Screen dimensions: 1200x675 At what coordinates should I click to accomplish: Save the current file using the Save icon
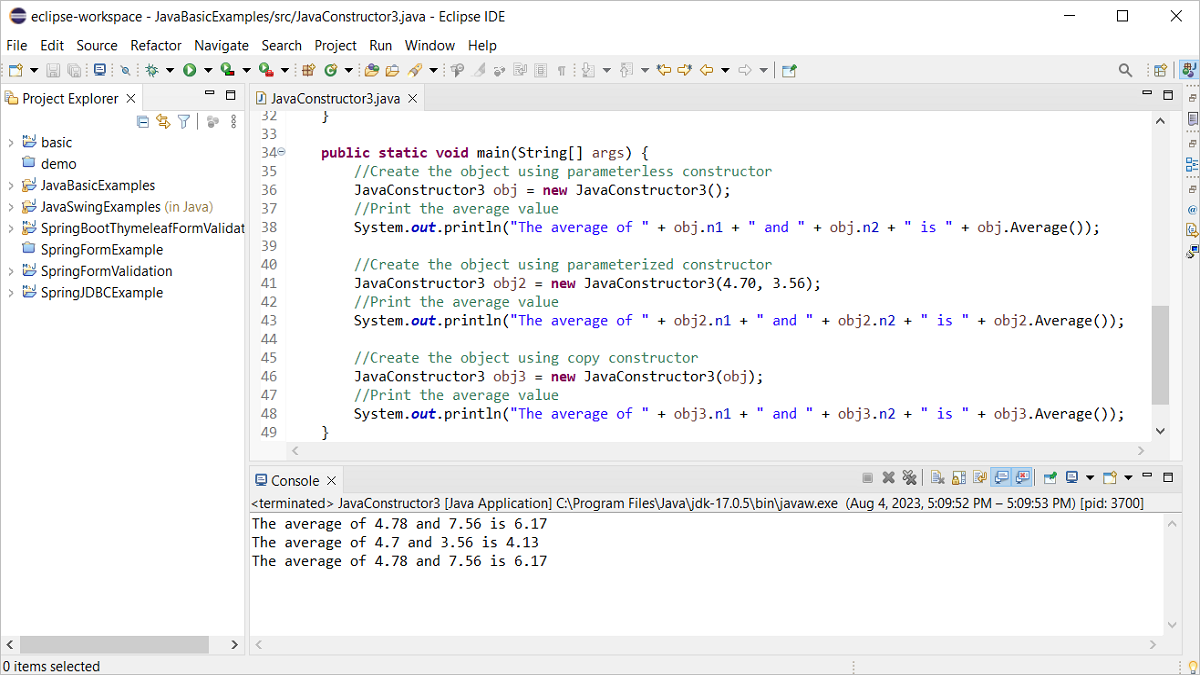(x=51, y=69)
